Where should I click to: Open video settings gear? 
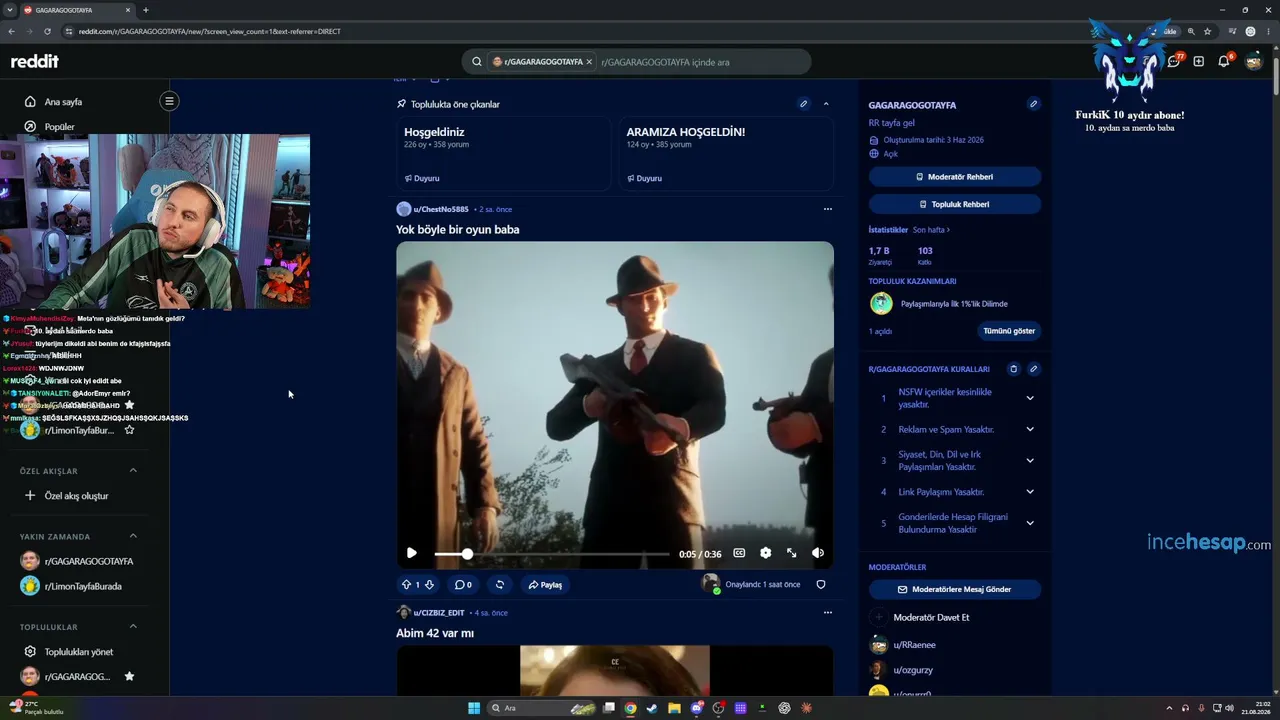click(x=765, y=553)
